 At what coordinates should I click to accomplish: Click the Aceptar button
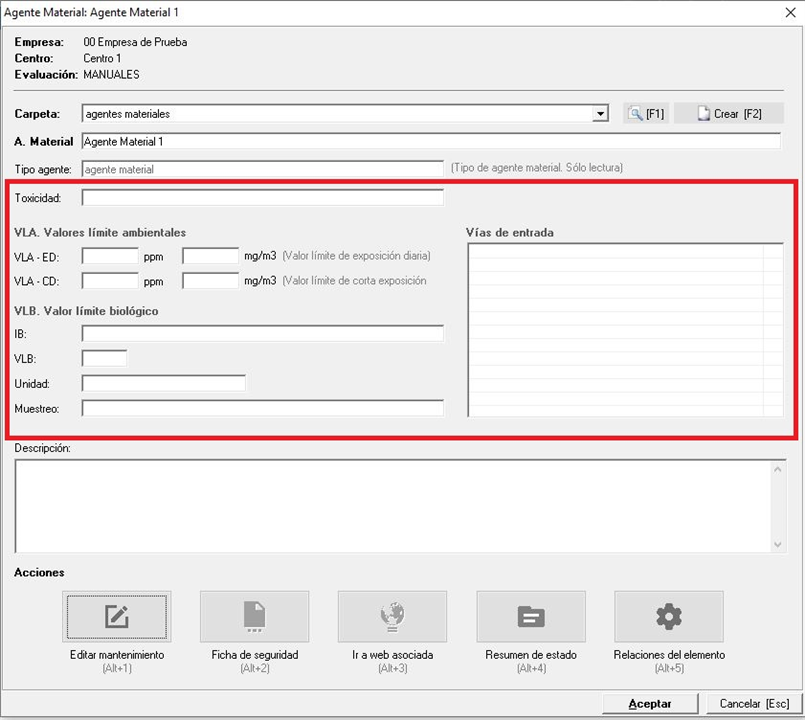click(649, 704)
